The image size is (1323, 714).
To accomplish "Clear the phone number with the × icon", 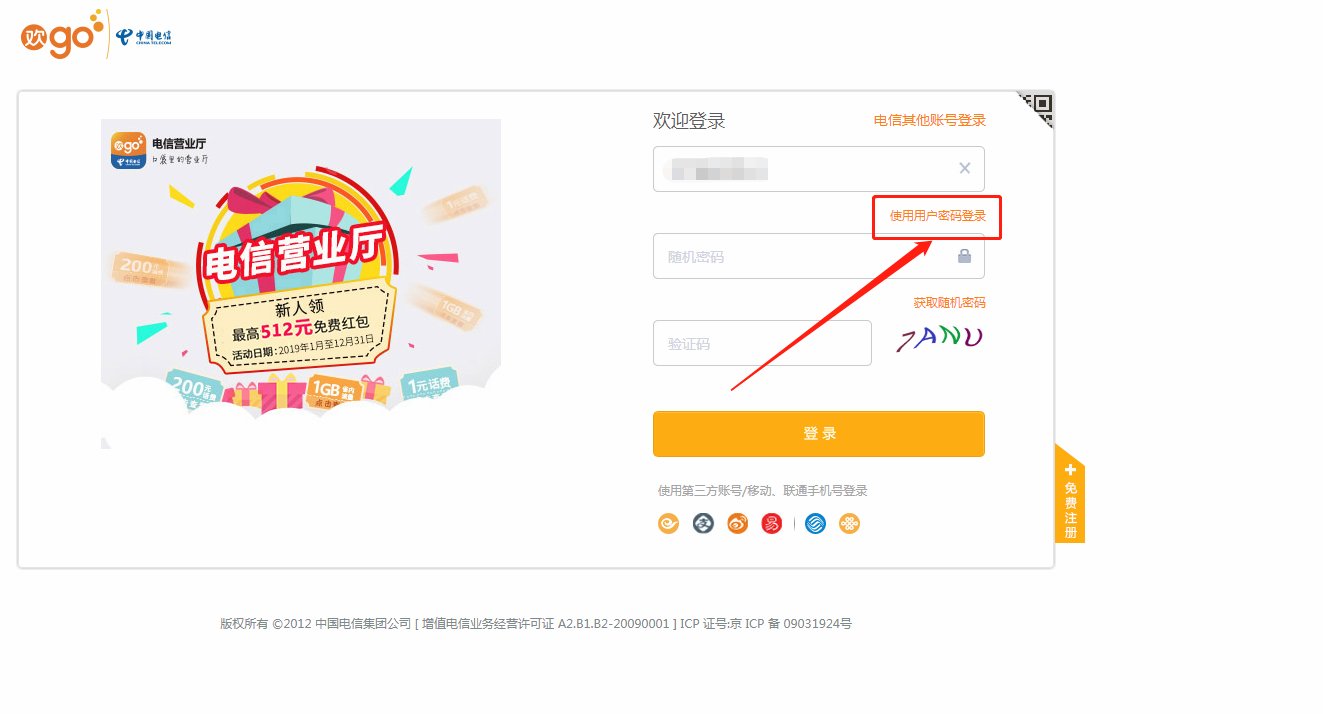I will click(964, 168).
